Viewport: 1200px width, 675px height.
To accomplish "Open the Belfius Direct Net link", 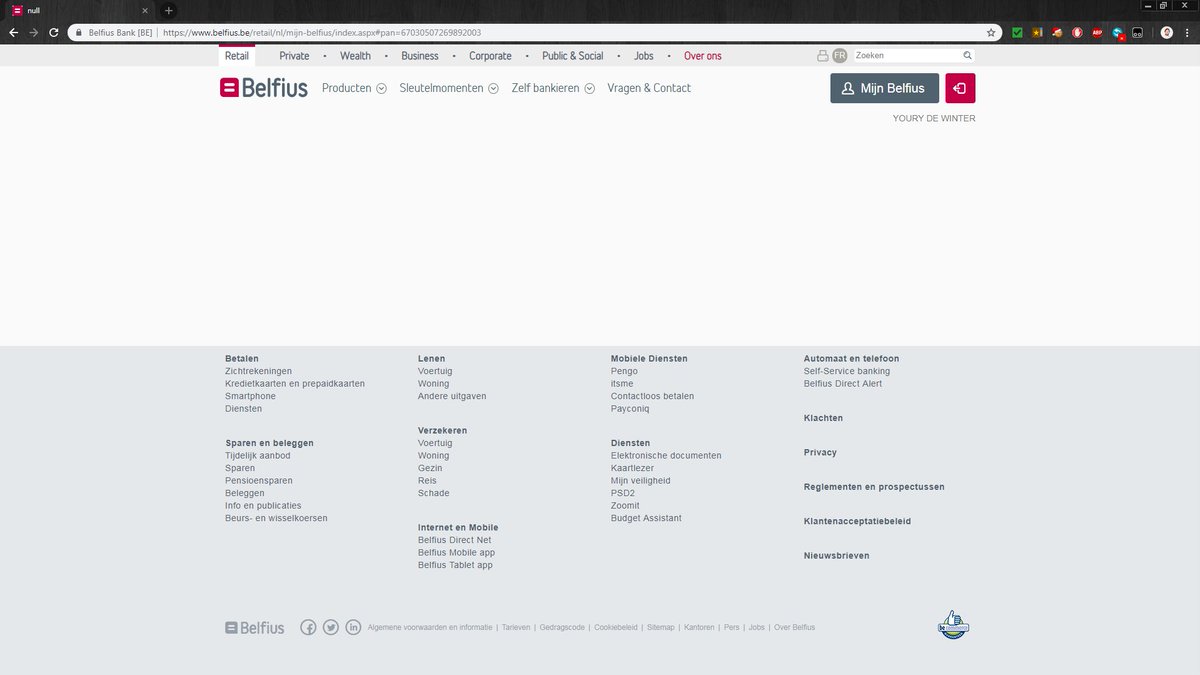I will point(455,540).
